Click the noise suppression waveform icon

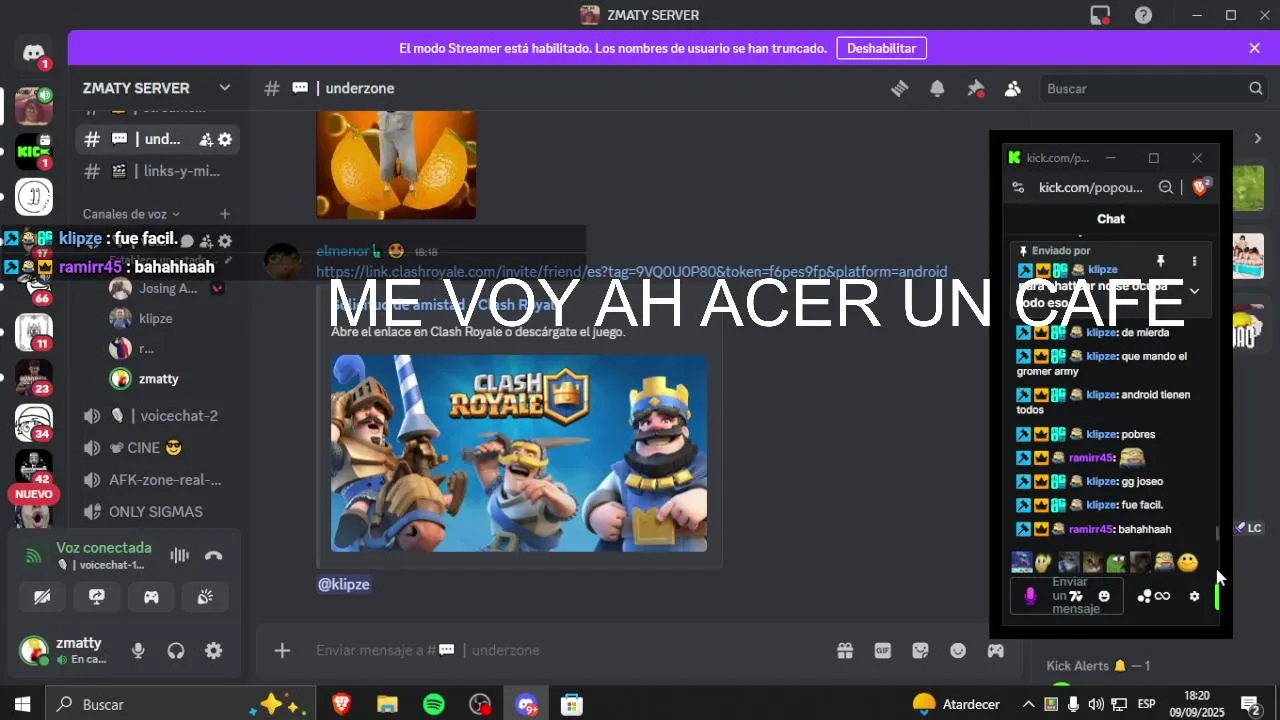pyautogui.click(x=180, y=556)
